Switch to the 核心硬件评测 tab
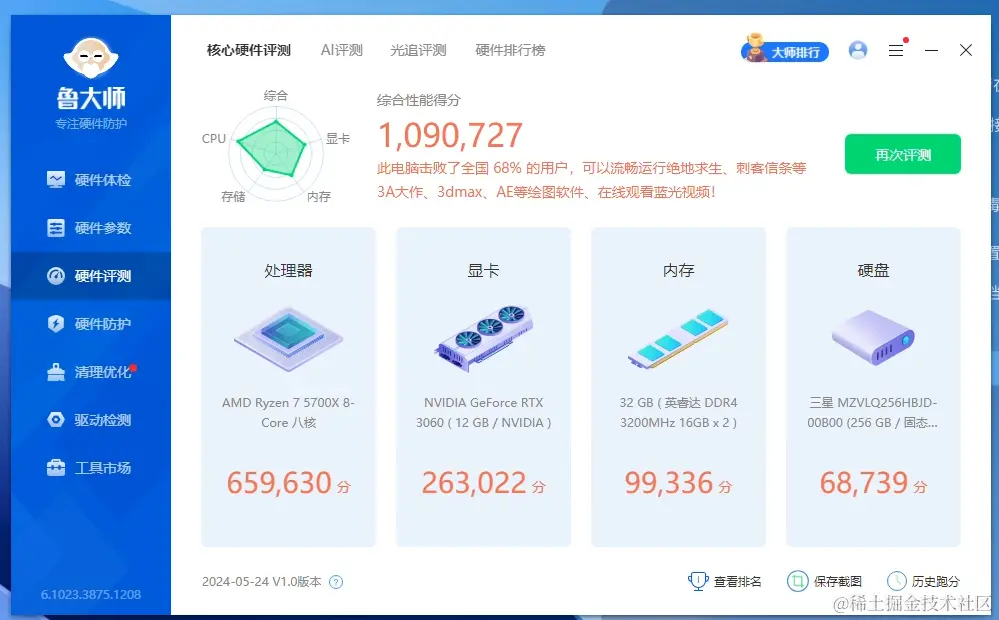Viewport: 999px width, 620px height. click(x=249, y=50)
